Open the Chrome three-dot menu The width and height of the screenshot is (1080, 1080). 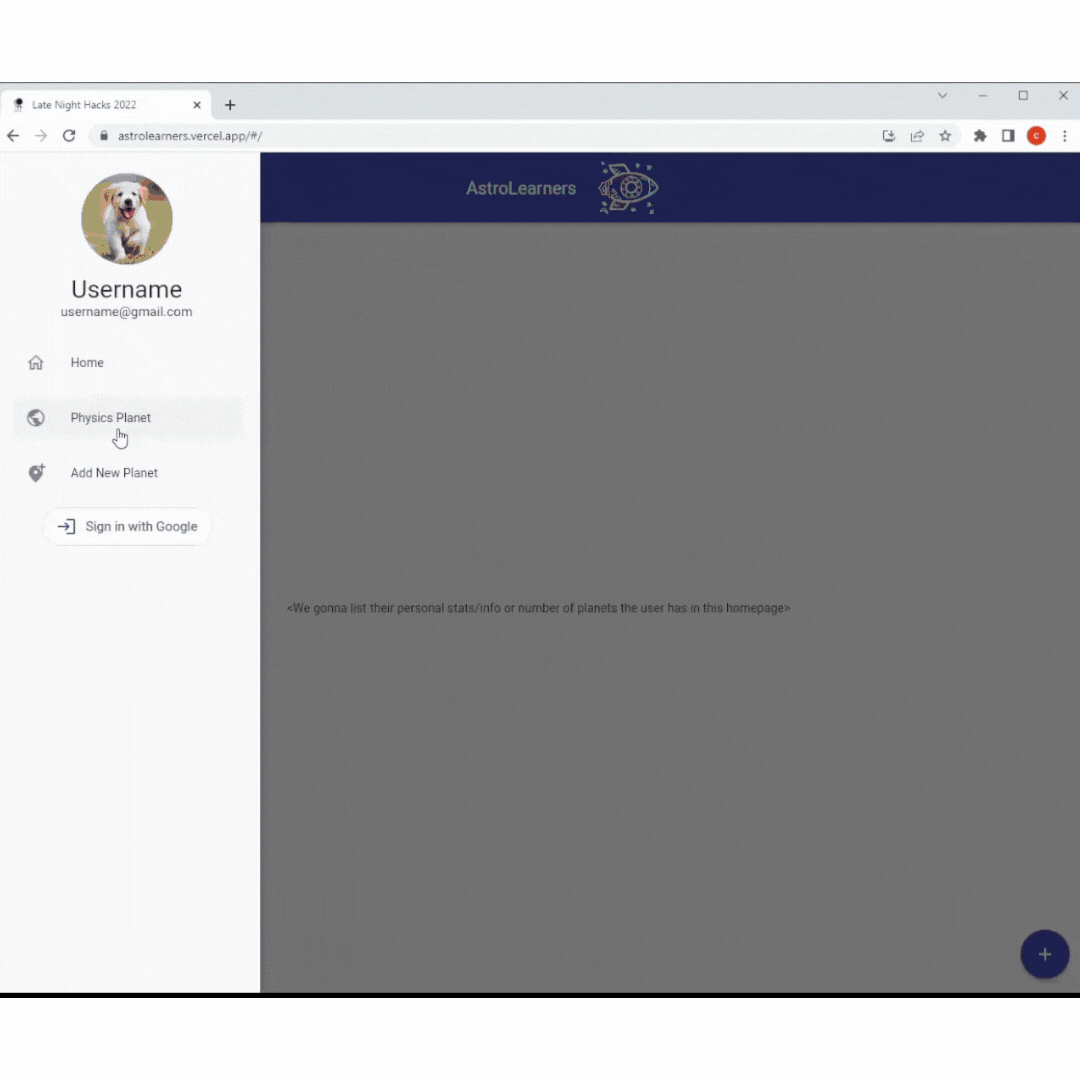click(x=1064, y=136)
